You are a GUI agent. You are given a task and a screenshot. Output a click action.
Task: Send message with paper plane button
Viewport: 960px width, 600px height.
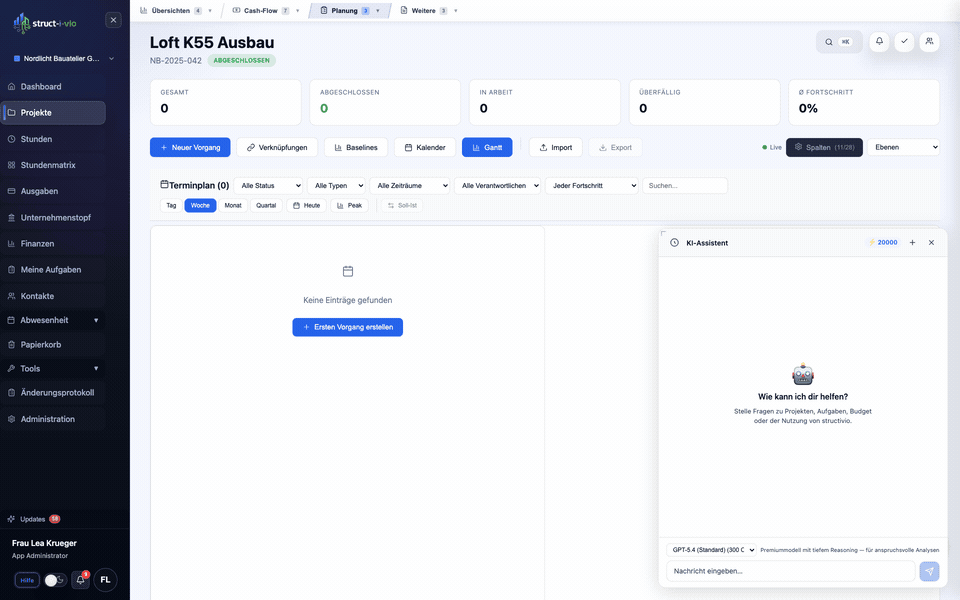click(929, 571)
